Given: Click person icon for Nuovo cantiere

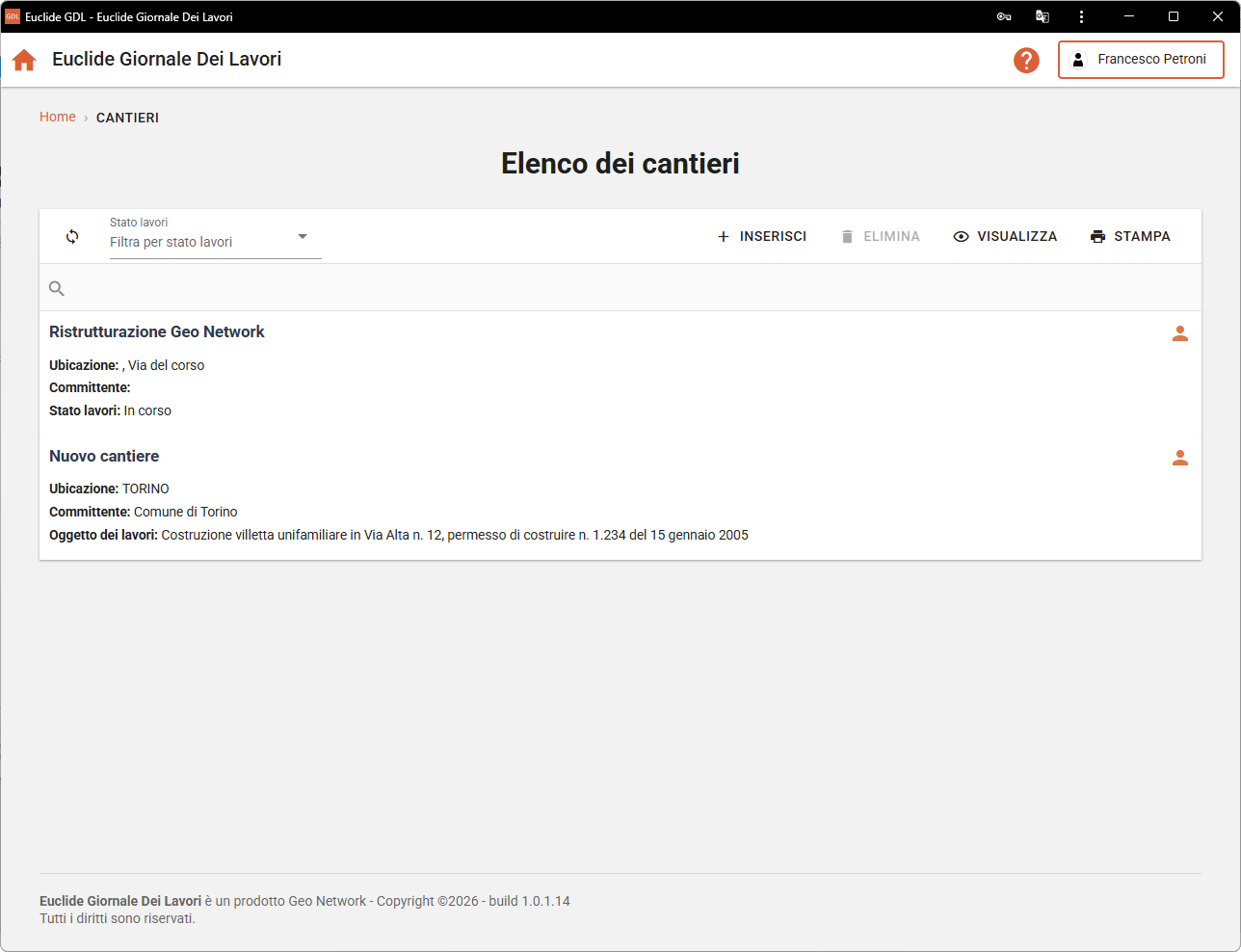Looking at the screenshot, I should (x=1179, y=458).
